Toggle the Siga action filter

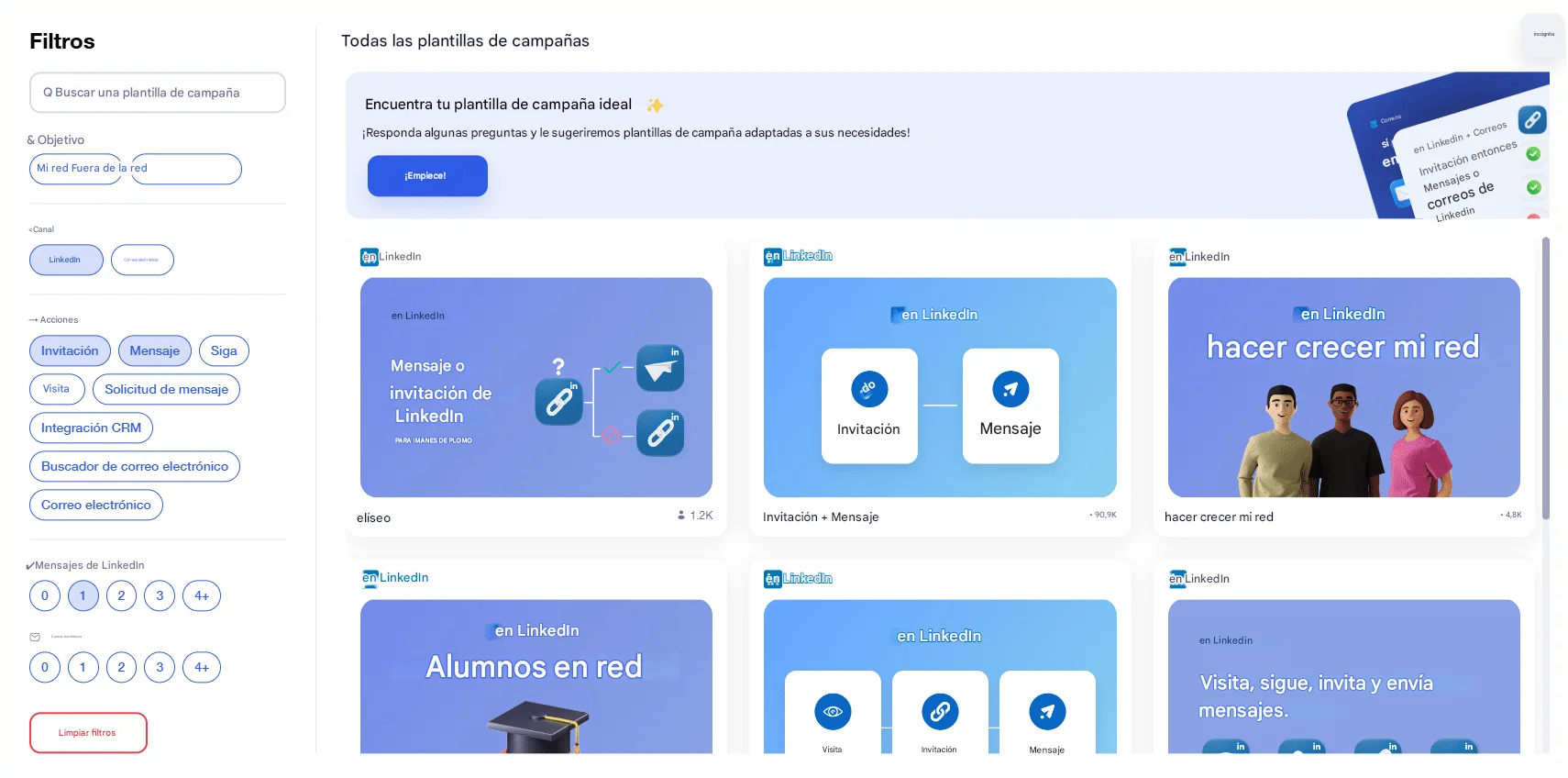coord(224,350)
